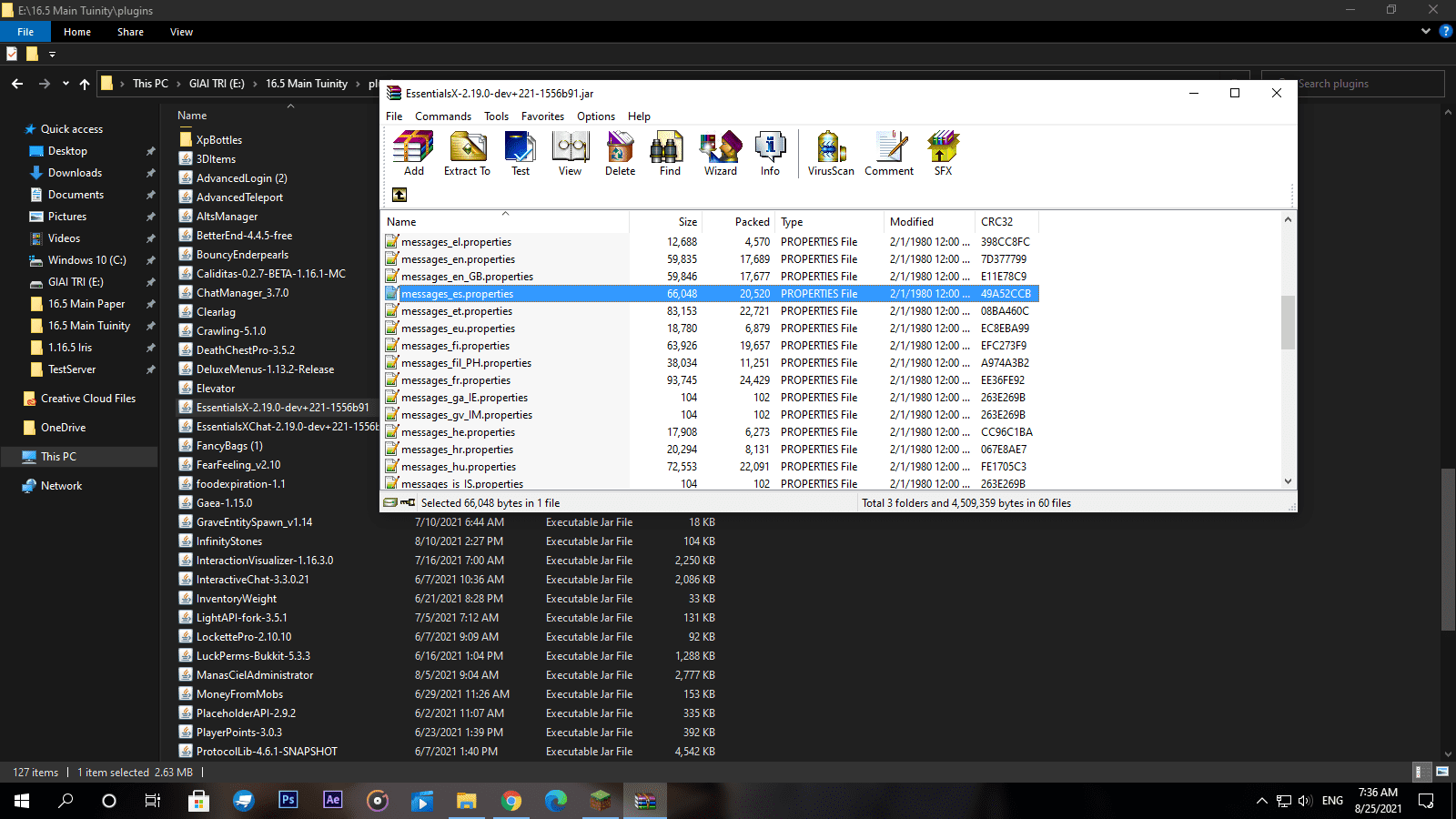Open WinRAR Favorites menu

tap(542, 116)
